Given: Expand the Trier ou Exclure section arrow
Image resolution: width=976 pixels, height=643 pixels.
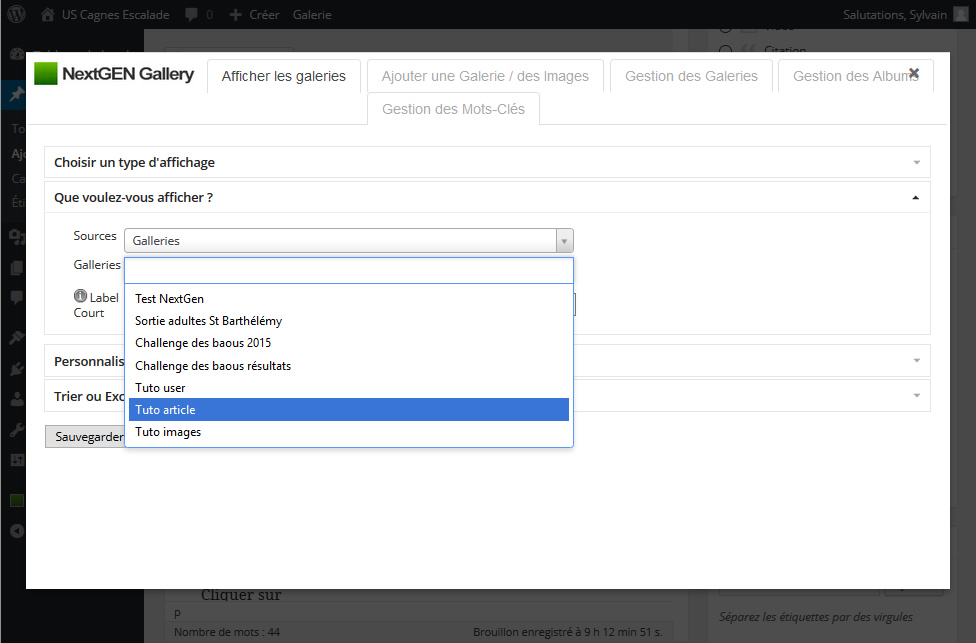Looking at the screenshot, I should 916,396.
